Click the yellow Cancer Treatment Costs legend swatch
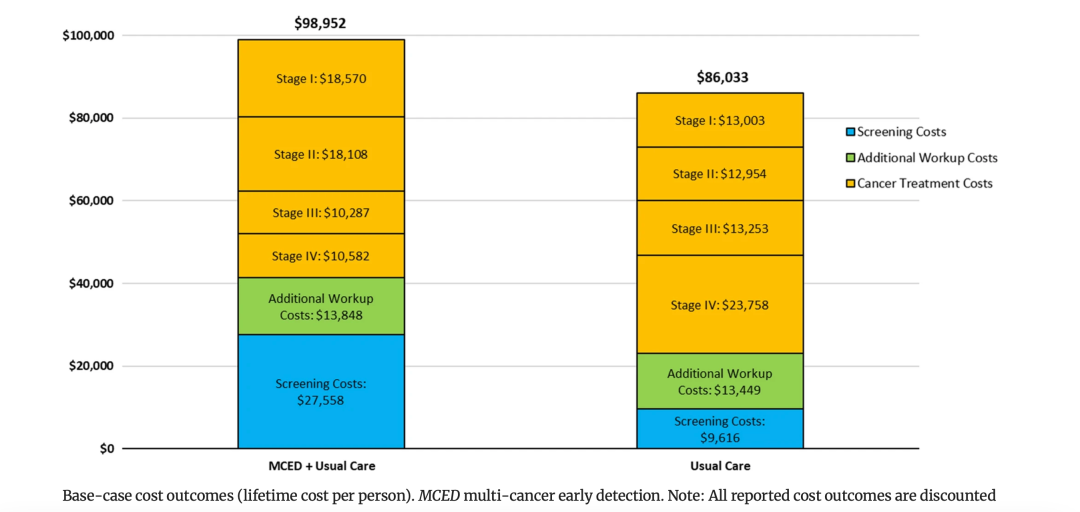Image resolution: width=1080 pixels, height=512 pixels. (850, 184)
